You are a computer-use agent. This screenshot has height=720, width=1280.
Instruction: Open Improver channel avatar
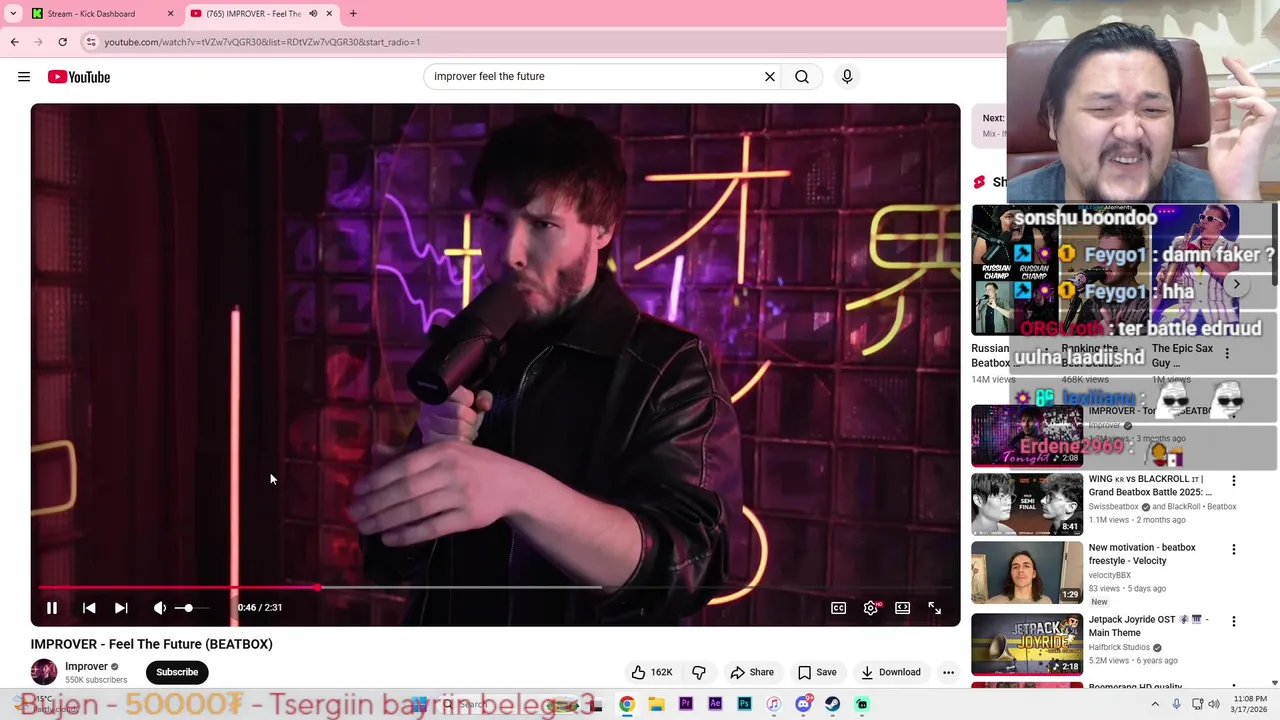[x=44, y=672]
